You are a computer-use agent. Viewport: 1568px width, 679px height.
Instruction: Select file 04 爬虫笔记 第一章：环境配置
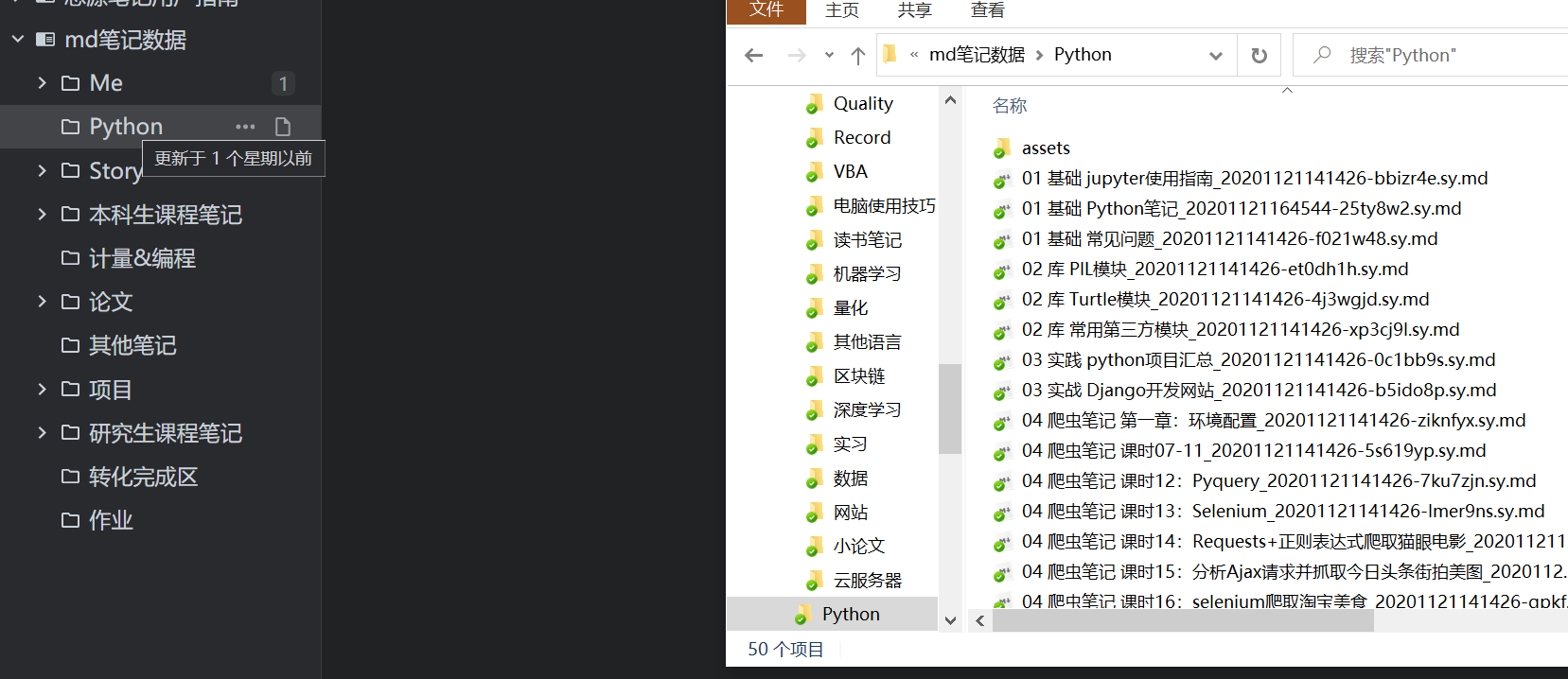coord(1274,421)
